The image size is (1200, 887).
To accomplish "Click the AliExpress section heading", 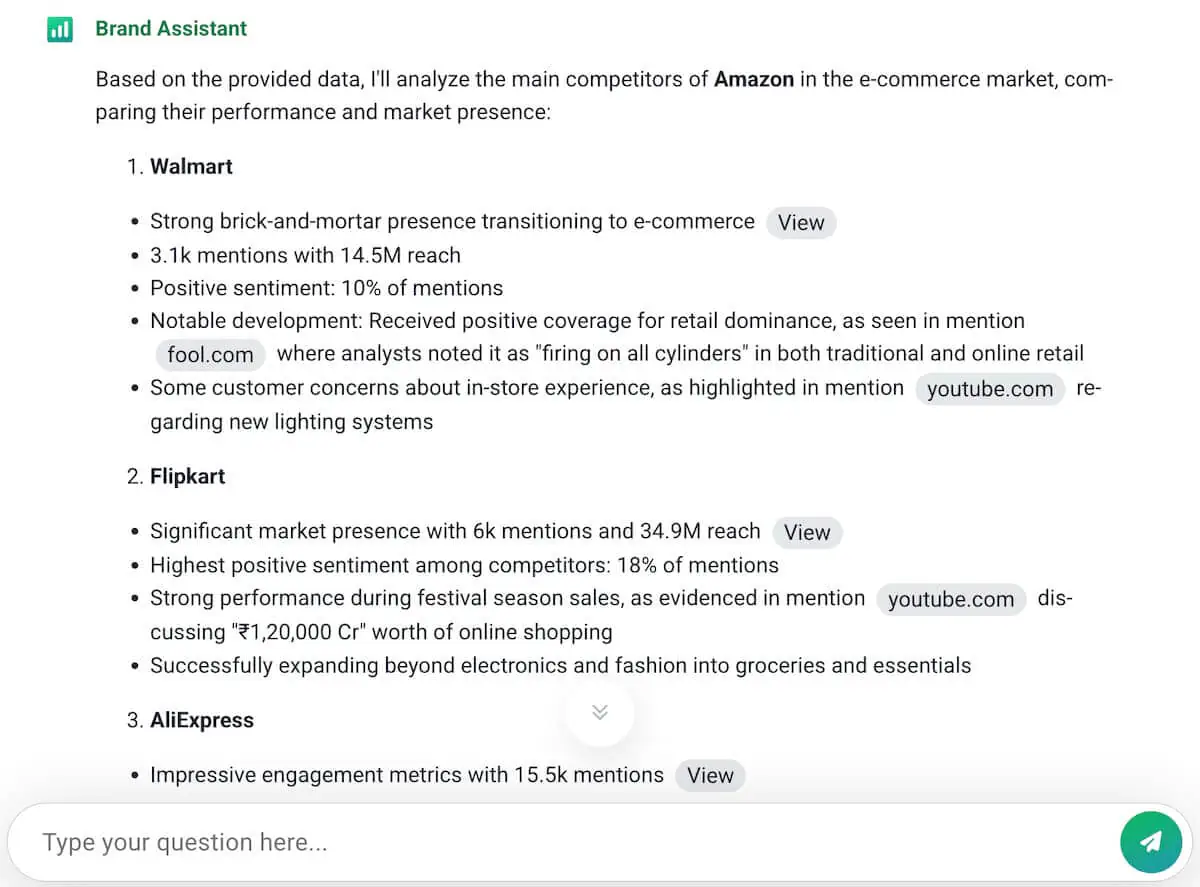I will click(x=203, y=720).
